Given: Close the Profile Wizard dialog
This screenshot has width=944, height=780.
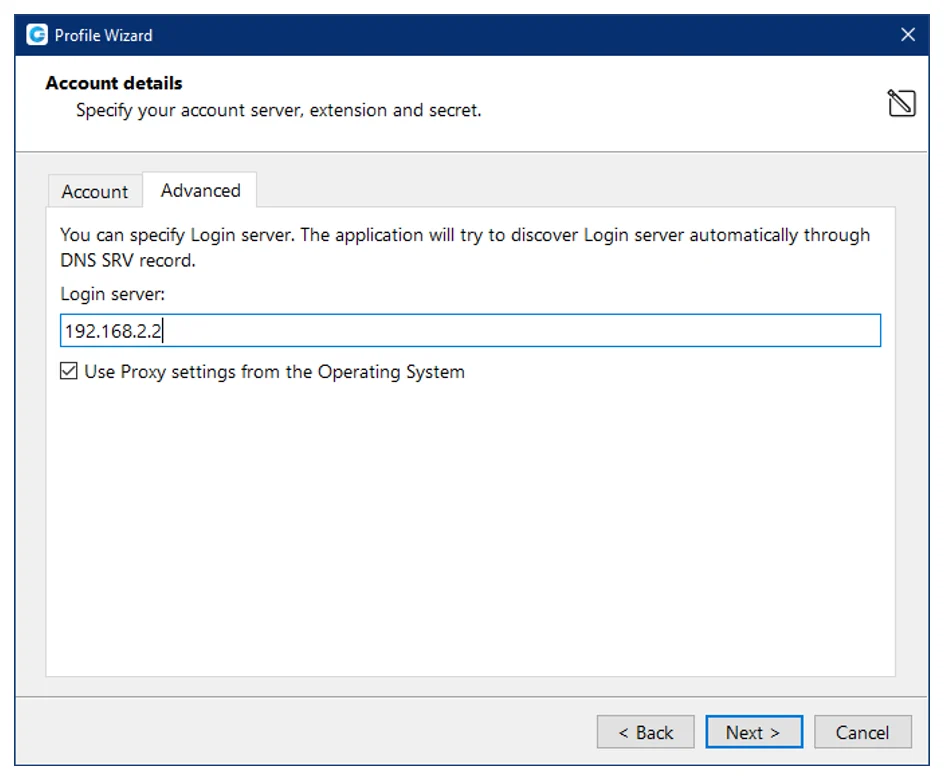Looking at the screenshot, I should (907, 35).
